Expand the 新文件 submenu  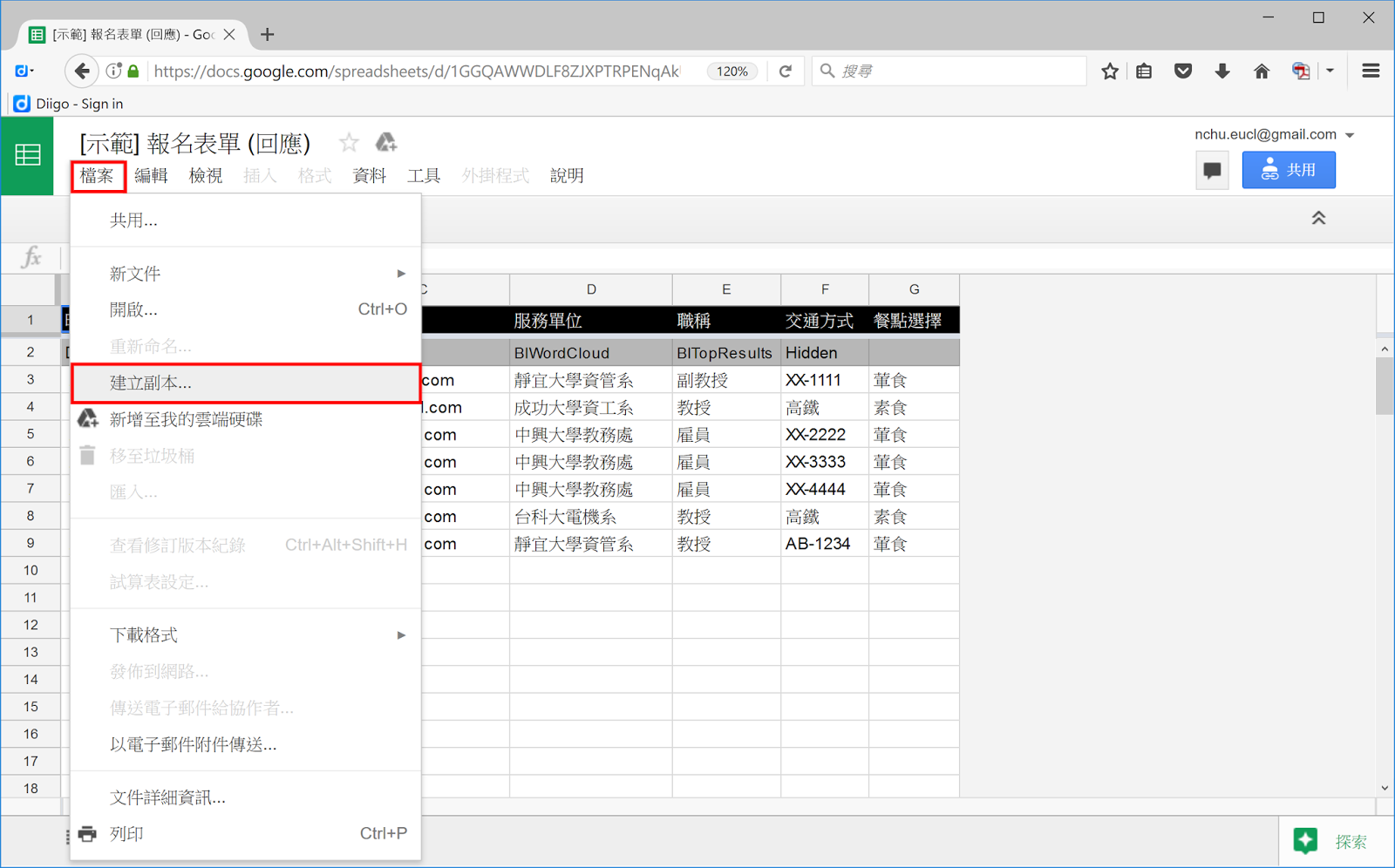point(246,274)
